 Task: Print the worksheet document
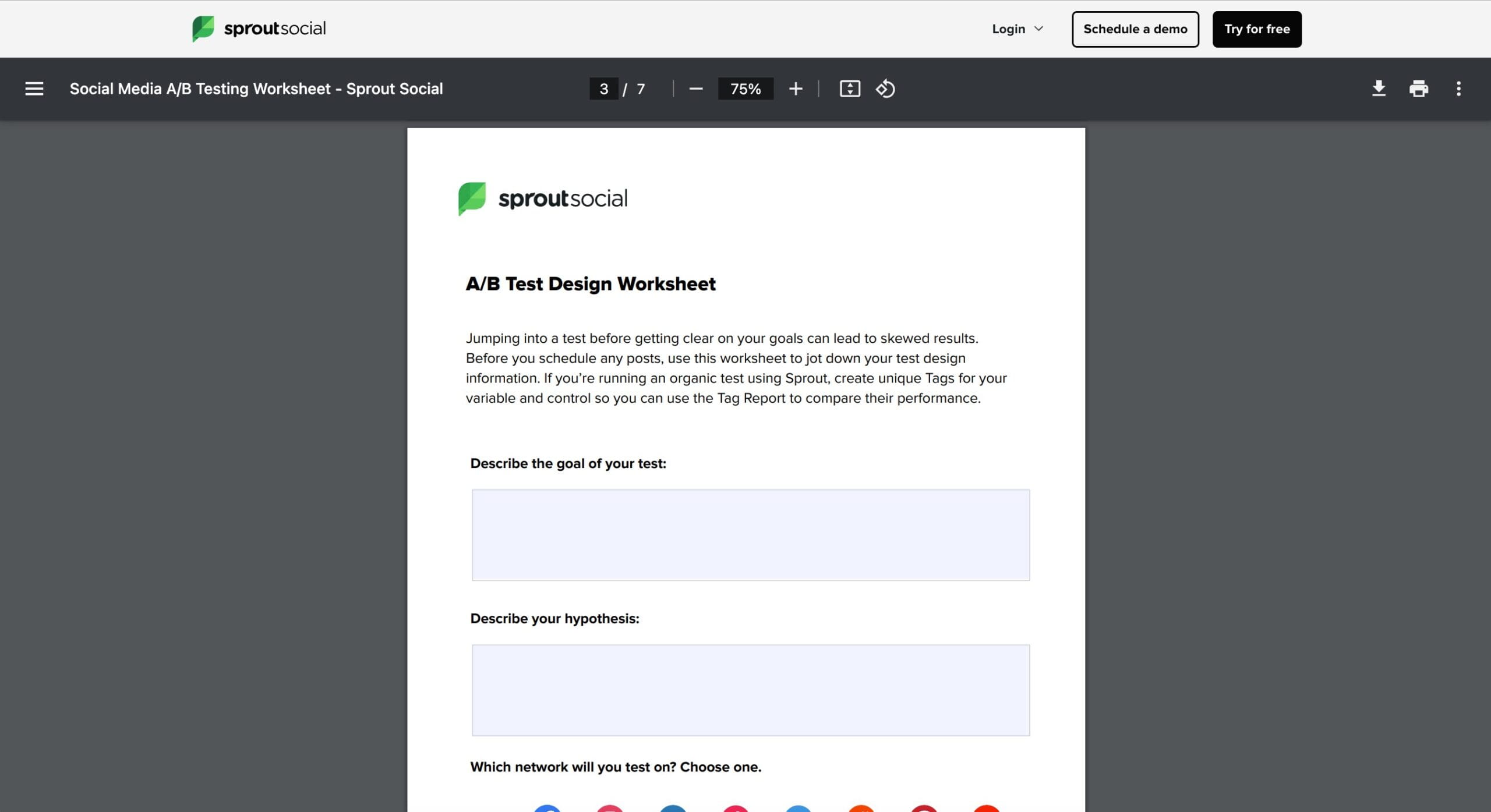1419,88
